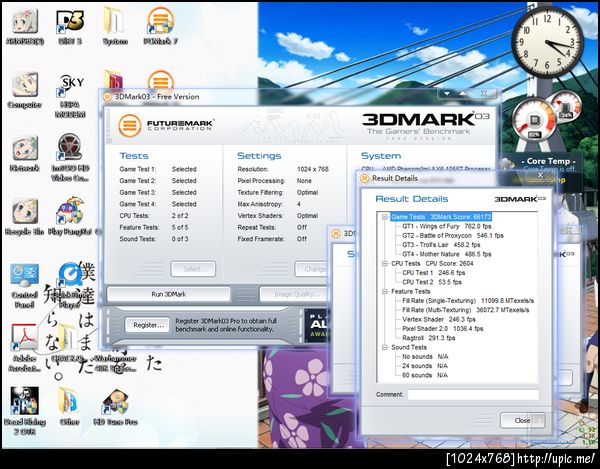Select the Pixel Shader 2.0 row
Viewport: 600px width, 469px height.
(x=442, y=329)
